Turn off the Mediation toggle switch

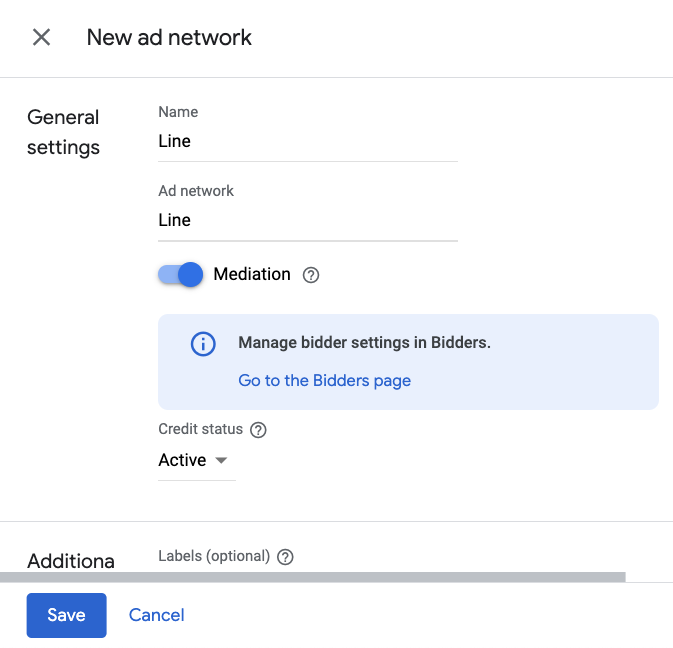click(181, 274)
